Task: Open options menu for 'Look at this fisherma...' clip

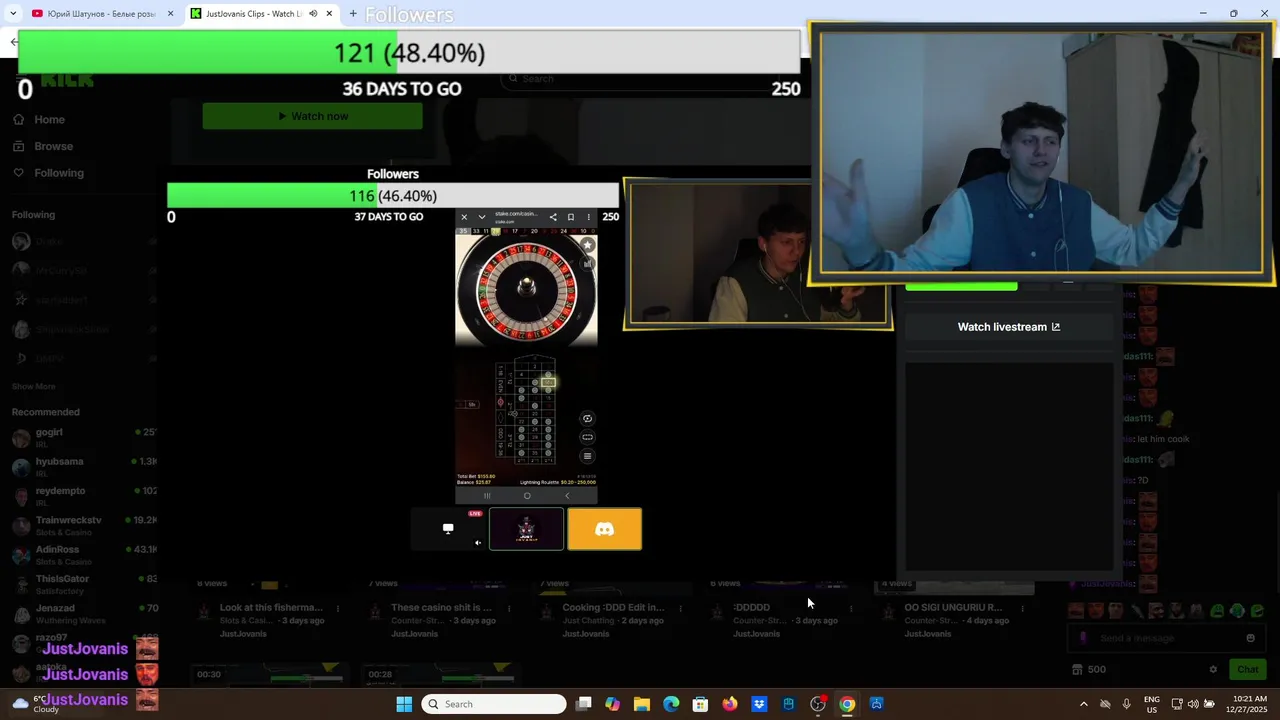Action: [338, 608]
